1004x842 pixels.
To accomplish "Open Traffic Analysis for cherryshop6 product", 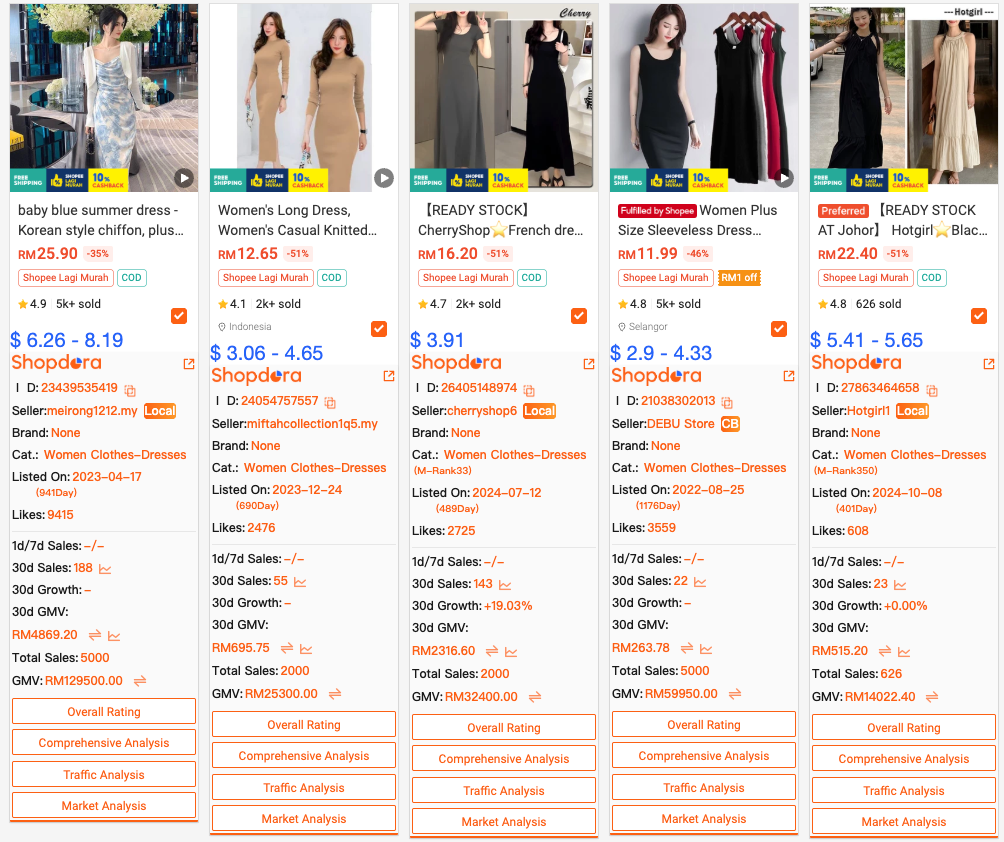I will coord(504,790).
